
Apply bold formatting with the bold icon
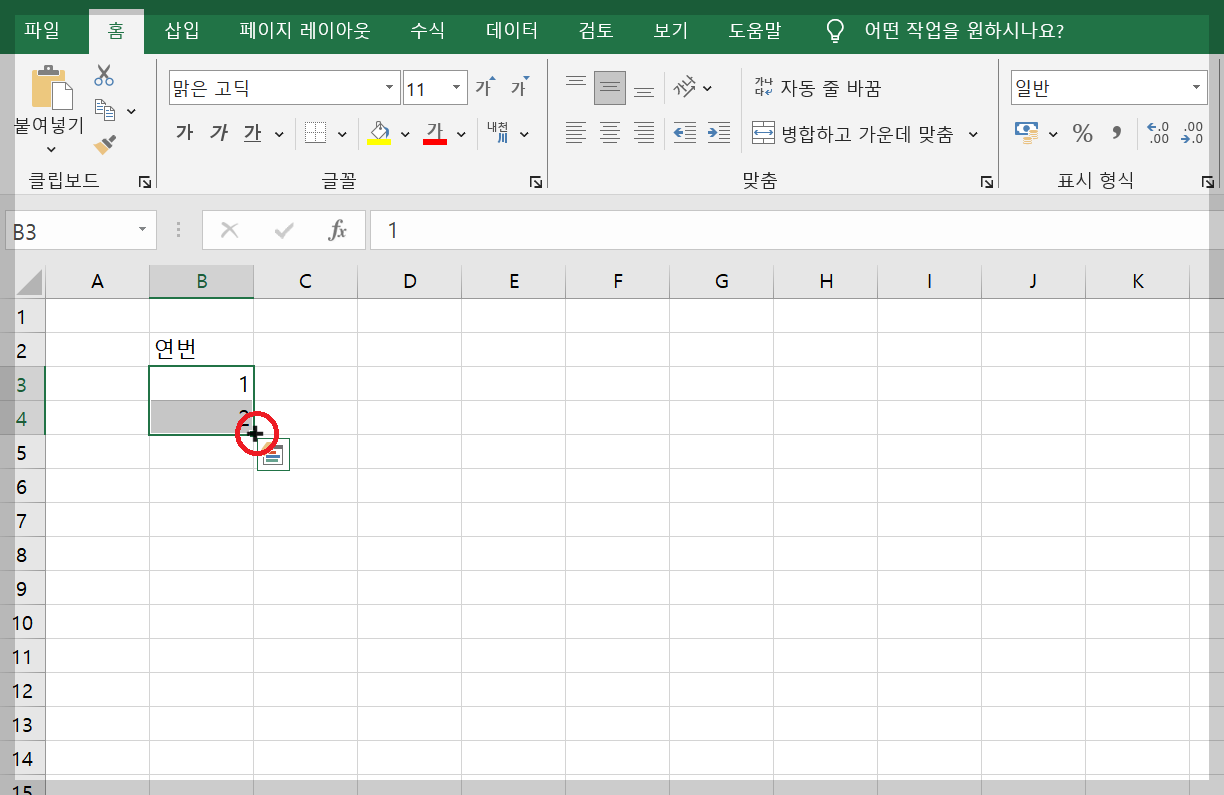(183, 132)
